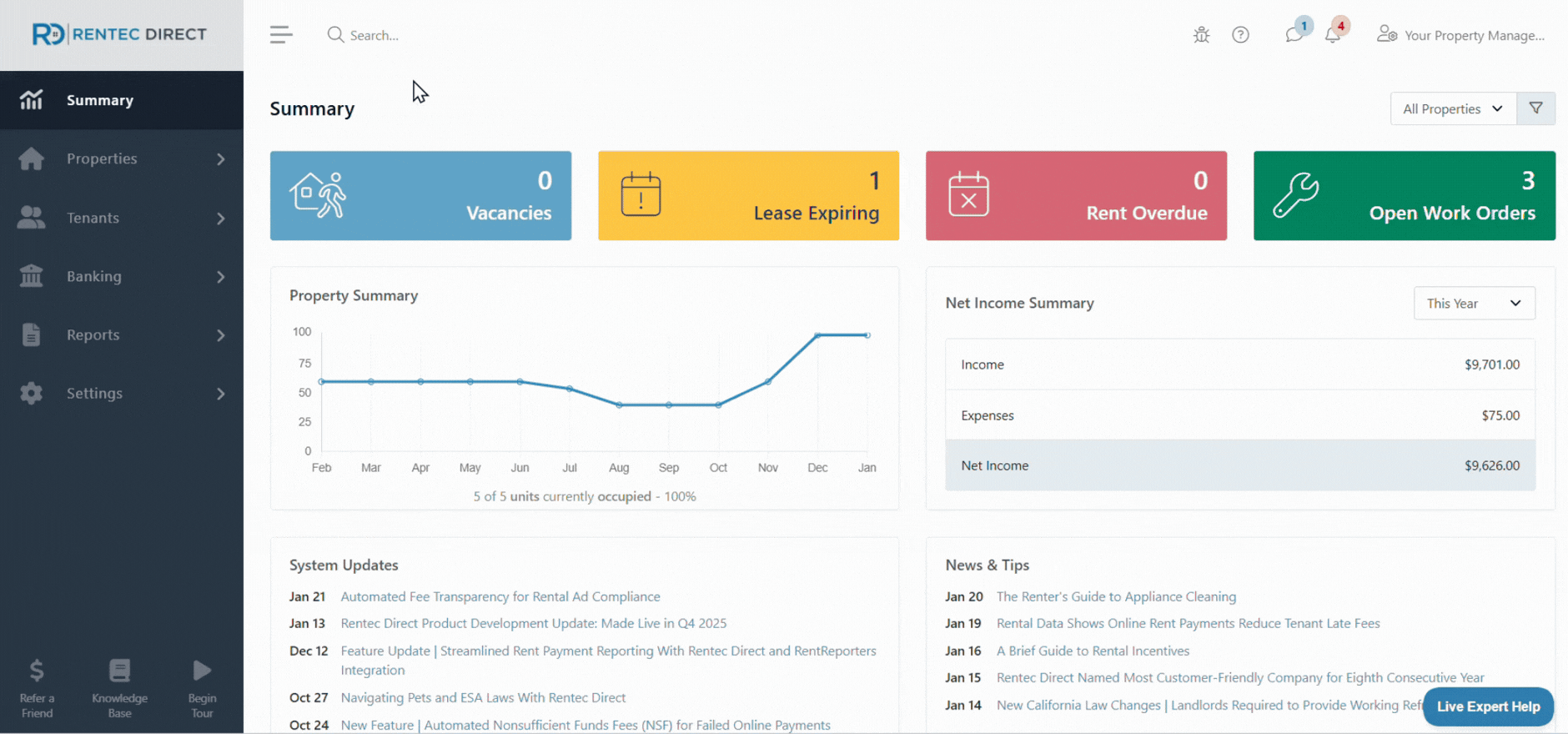Click the user account icon
This screenshot has height=734, width=1568.
click(1387, 34)
